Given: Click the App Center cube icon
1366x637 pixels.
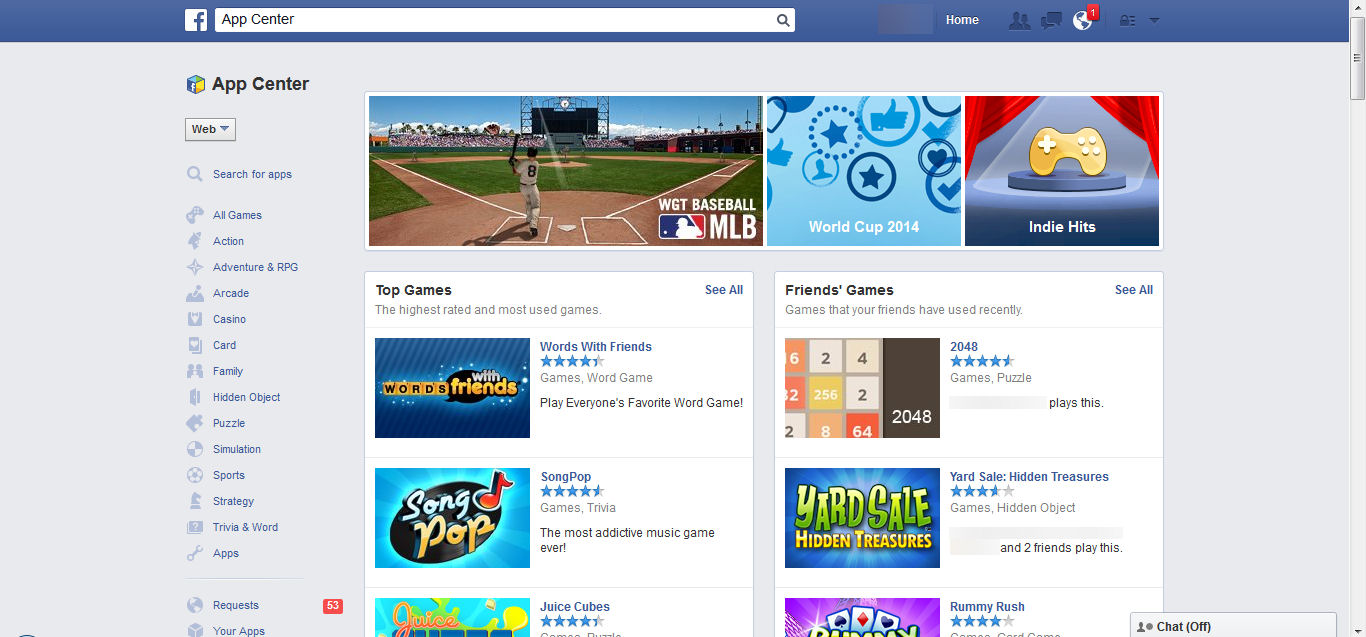Looking at the screenshot, I should [x=196, y=84].
